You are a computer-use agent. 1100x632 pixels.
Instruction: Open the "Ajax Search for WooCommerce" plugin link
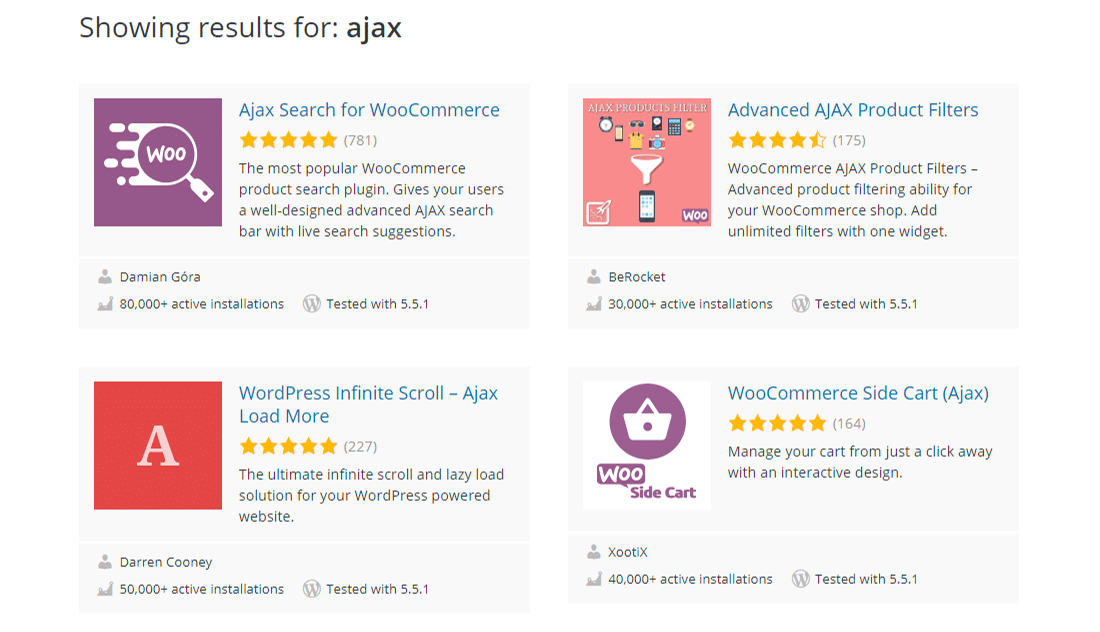pos(367,110)
